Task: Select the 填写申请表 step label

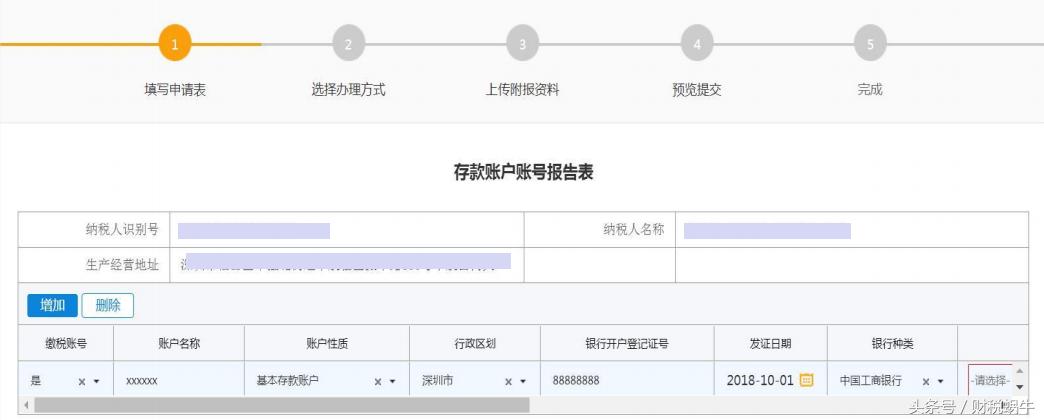Action: [175, 90]
